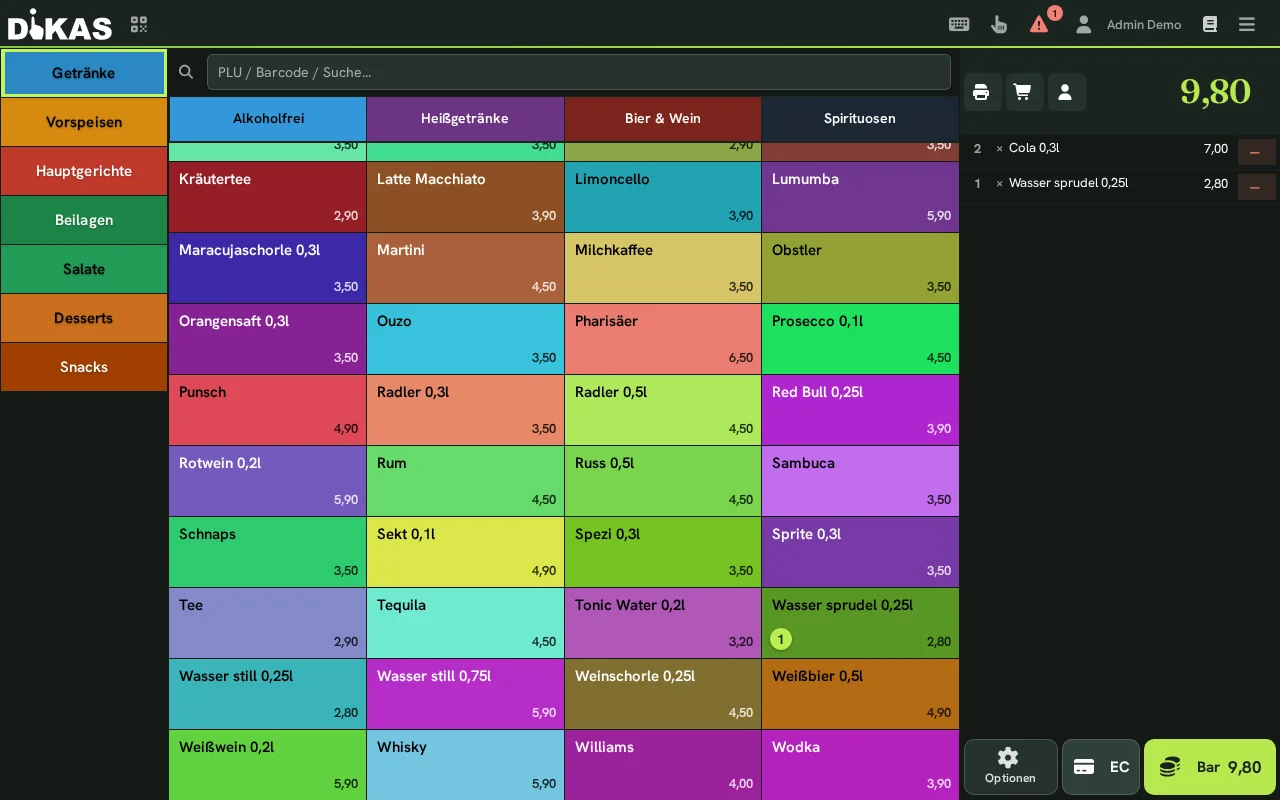Pay by EC card

(1100, 767)
